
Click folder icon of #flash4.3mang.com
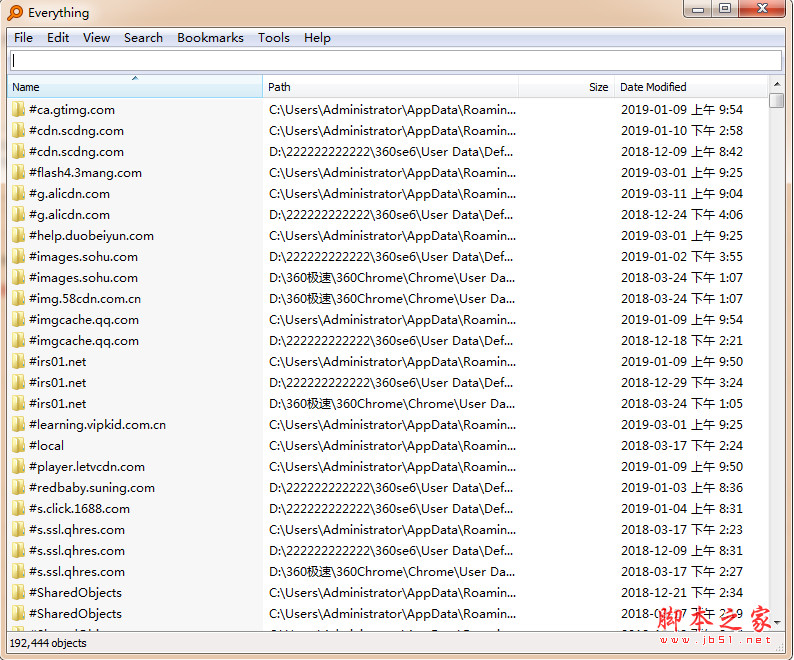18,173
